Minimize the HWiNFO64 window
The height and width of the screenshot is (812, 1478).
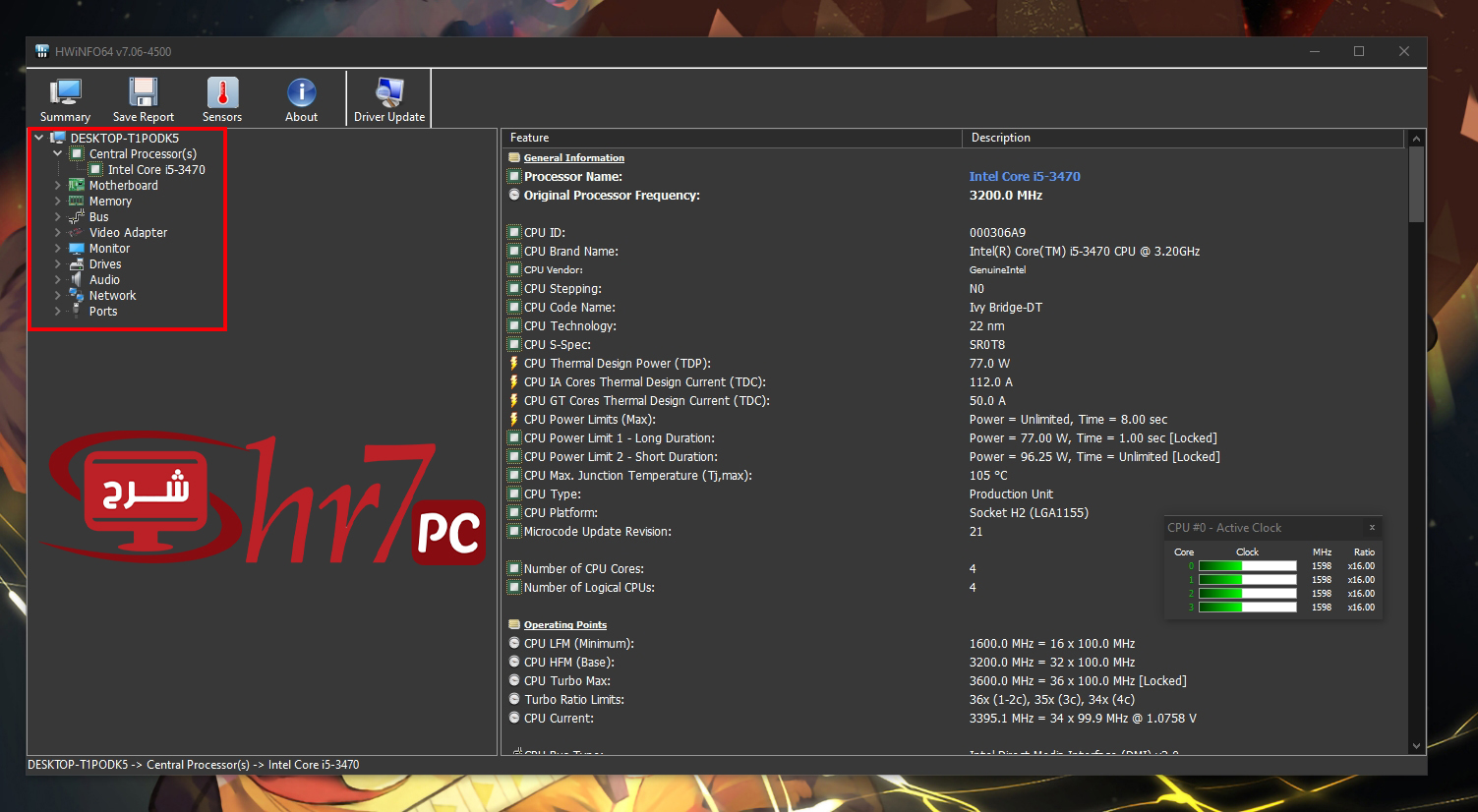point(1315,51)
